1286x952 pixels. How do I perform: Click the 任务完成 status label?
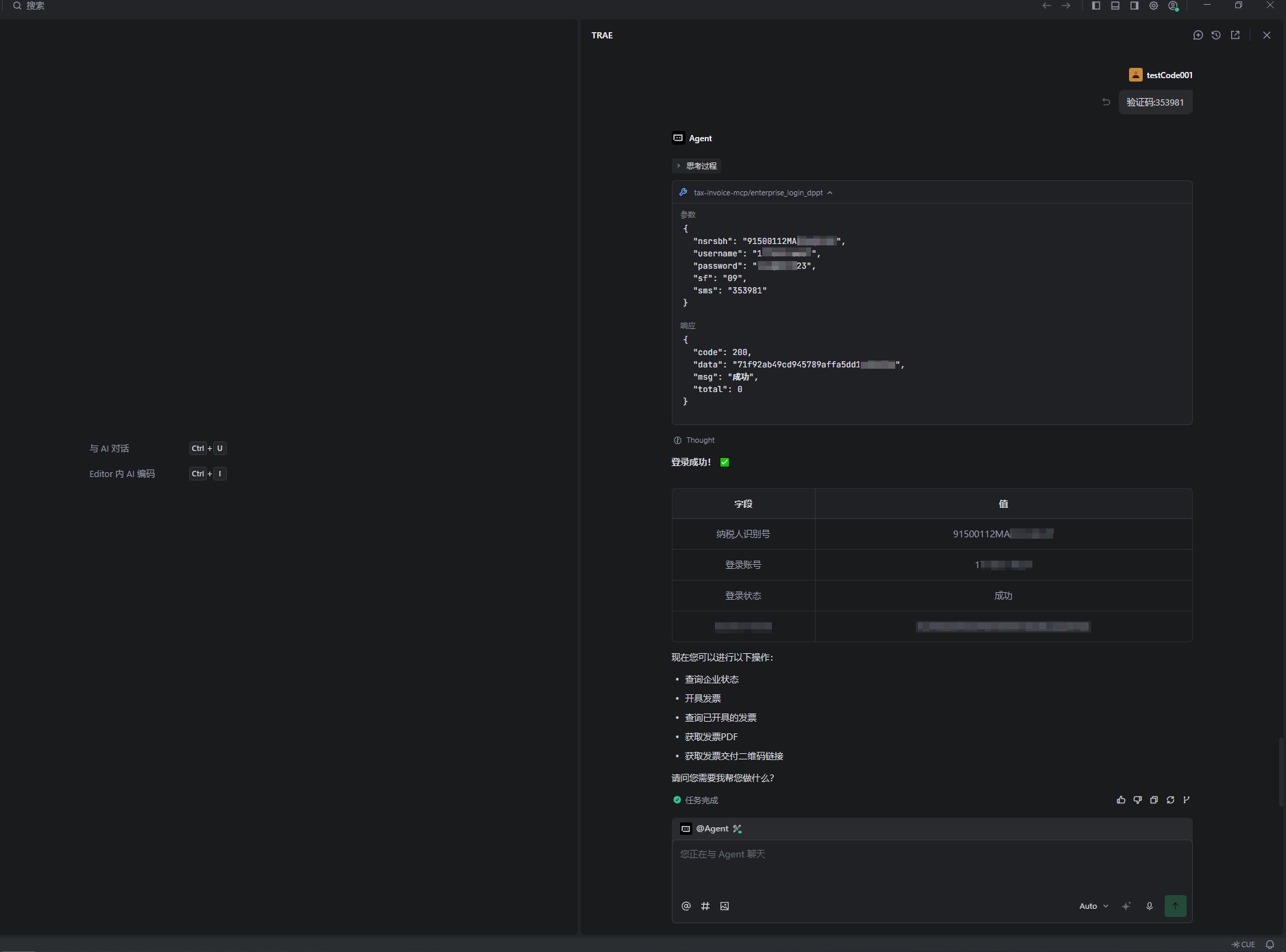(696, 800)
